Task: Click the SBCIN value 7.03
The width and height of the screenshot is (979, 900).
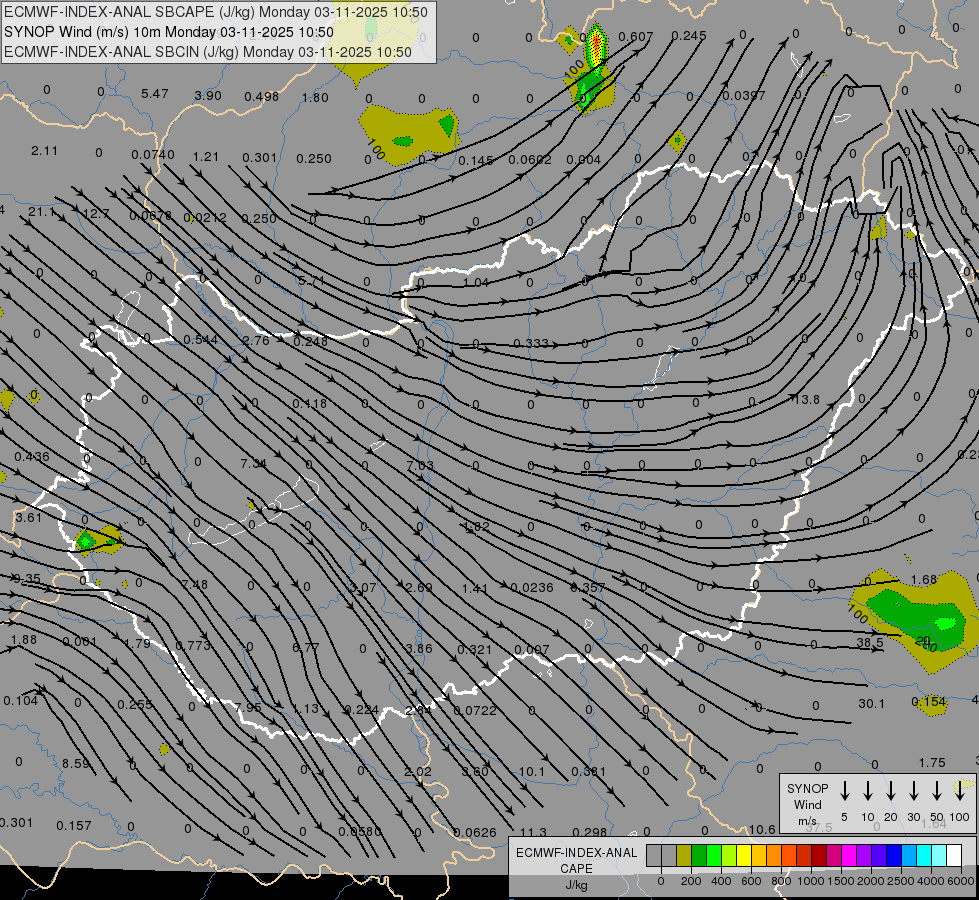Action: point(420,465)
